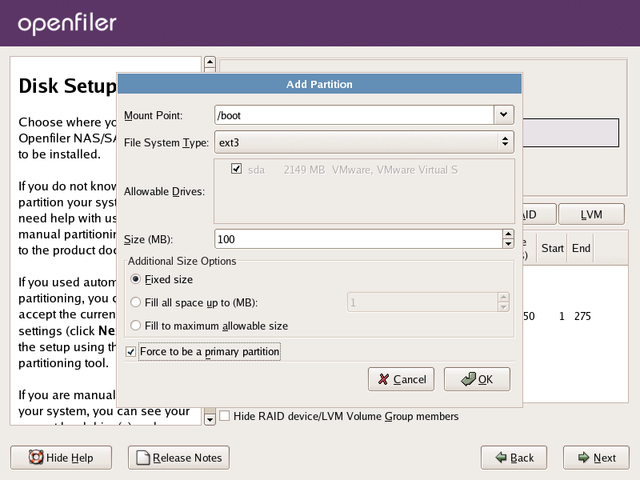Open the Release Notes
This screenshot has height=480, width=640.
pyautogui.click(x=179, y=458)
